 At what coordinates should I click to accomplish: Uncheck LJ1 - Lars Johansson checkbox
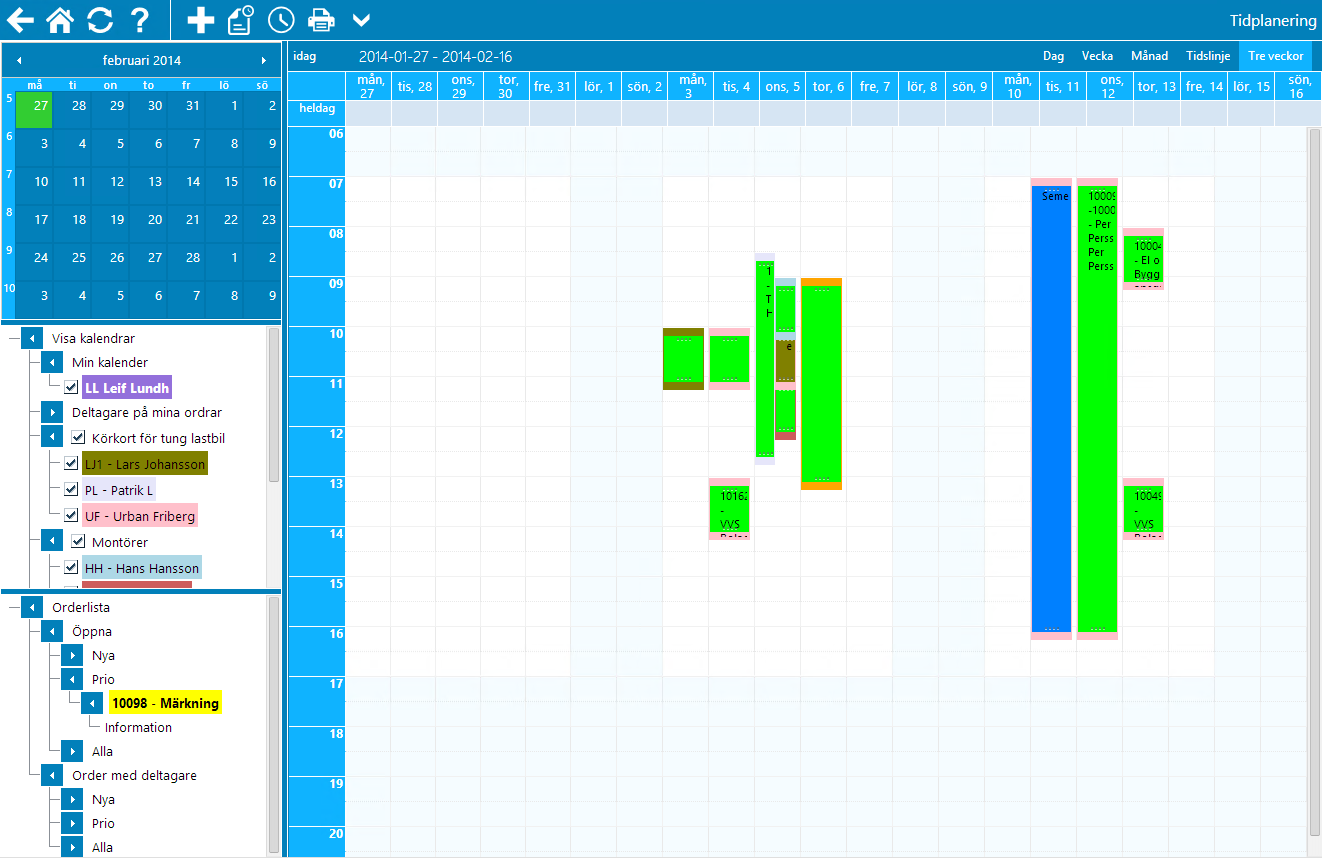(71, 463)
